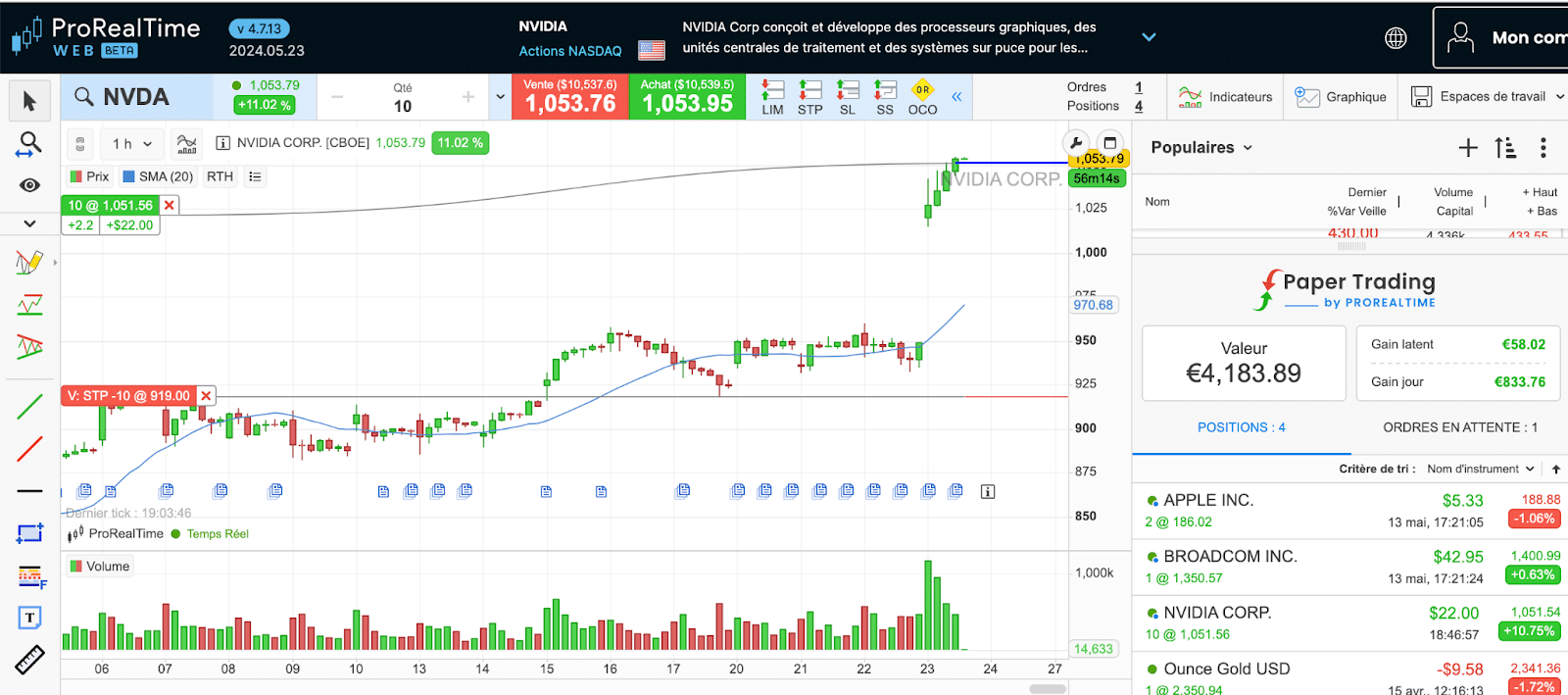Pick the green trend line tool
The image size is (1568, 695).
pyautogui.click(x=29, y=406)
